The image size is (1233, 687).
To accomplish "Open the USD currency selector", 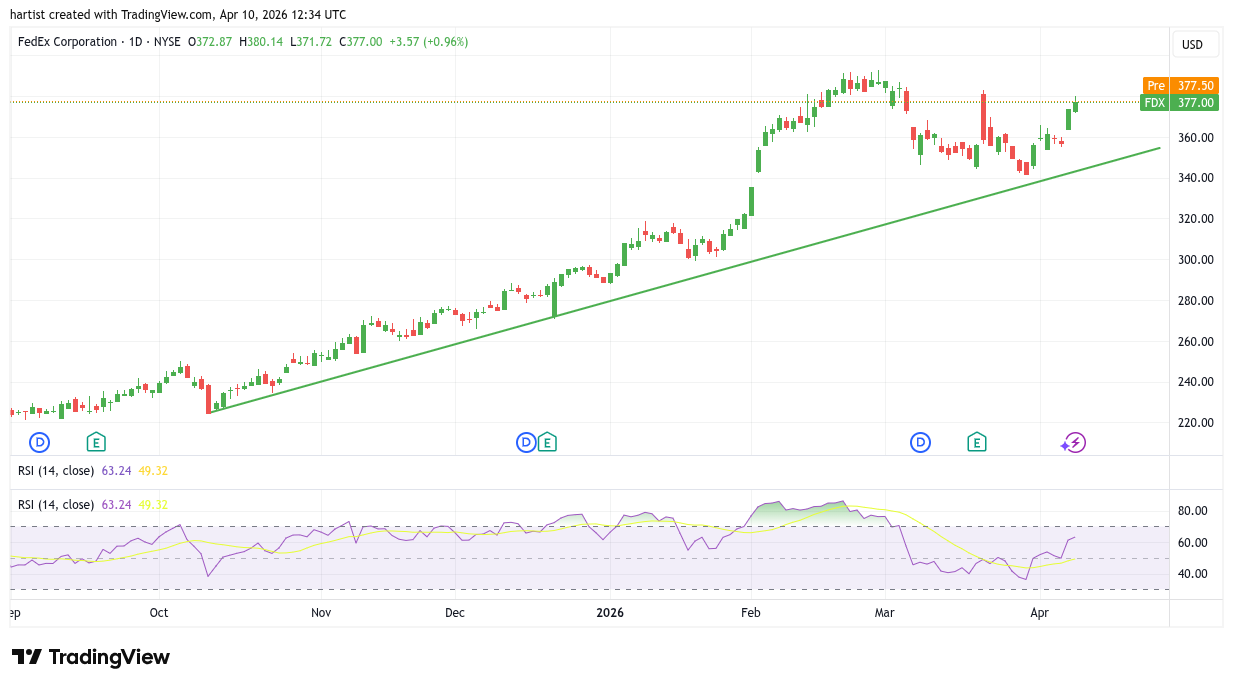I will tap(1193, 44).
